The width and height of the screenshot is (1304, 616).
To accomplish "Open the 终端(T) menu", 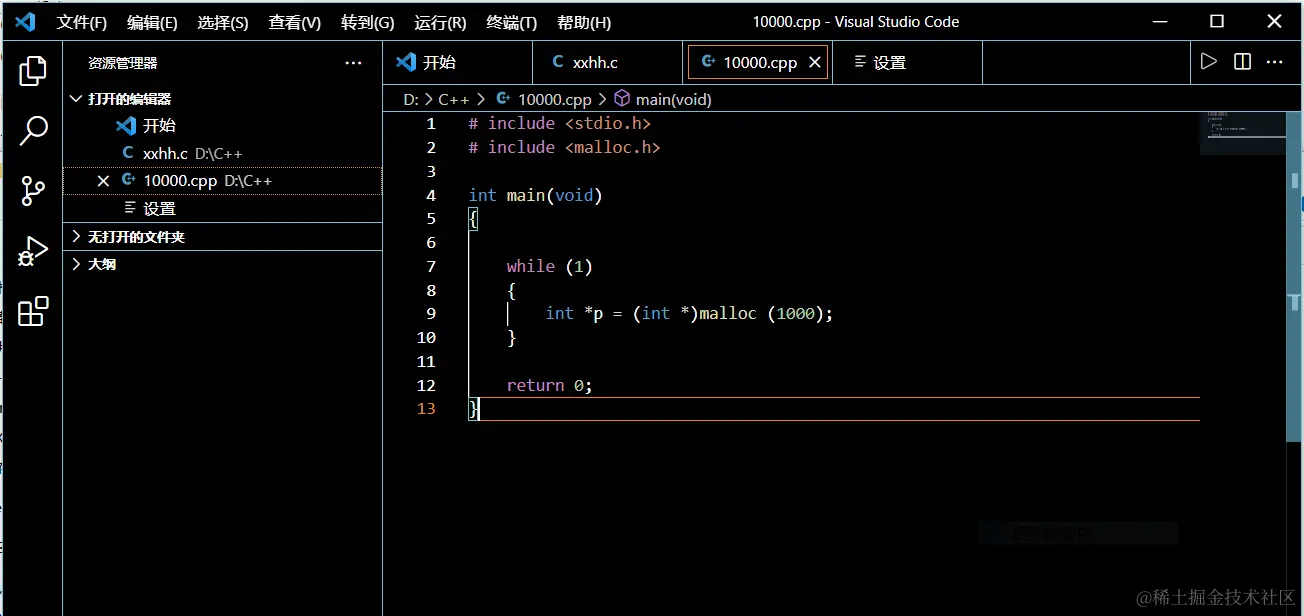I will [512, 22].
